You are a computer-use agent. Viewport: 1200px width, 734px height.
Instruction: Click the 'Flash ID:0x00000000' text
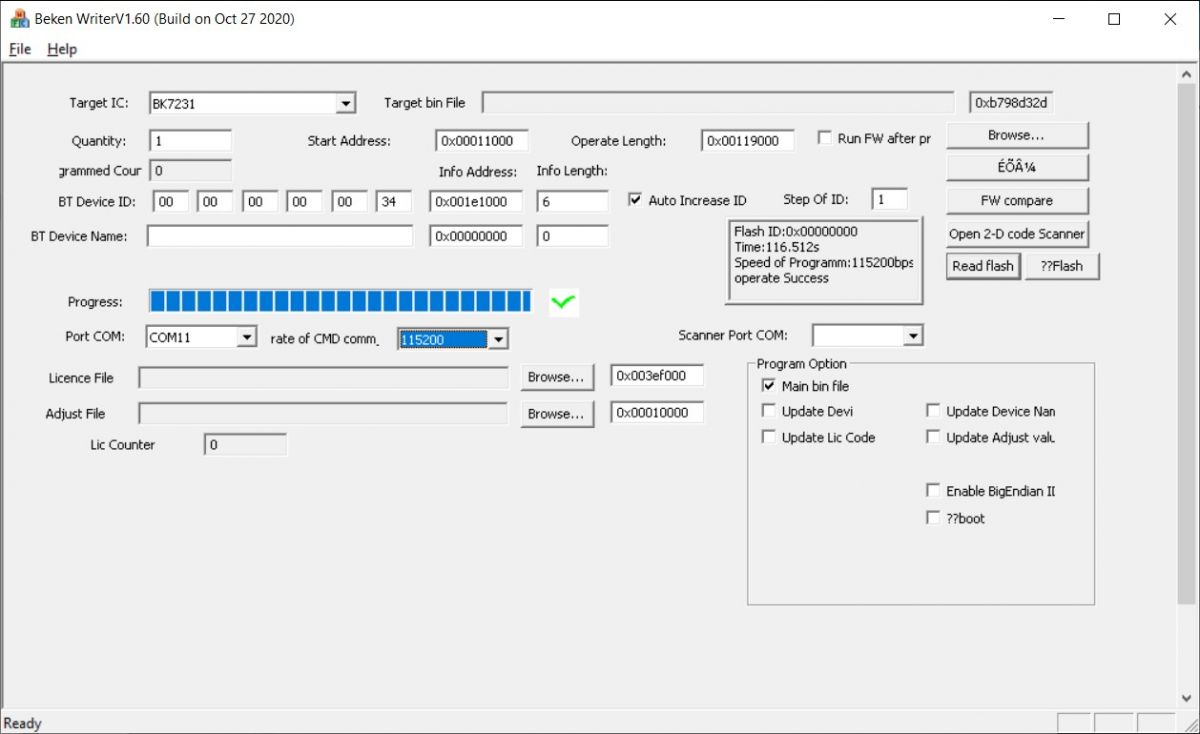(796, 231)
